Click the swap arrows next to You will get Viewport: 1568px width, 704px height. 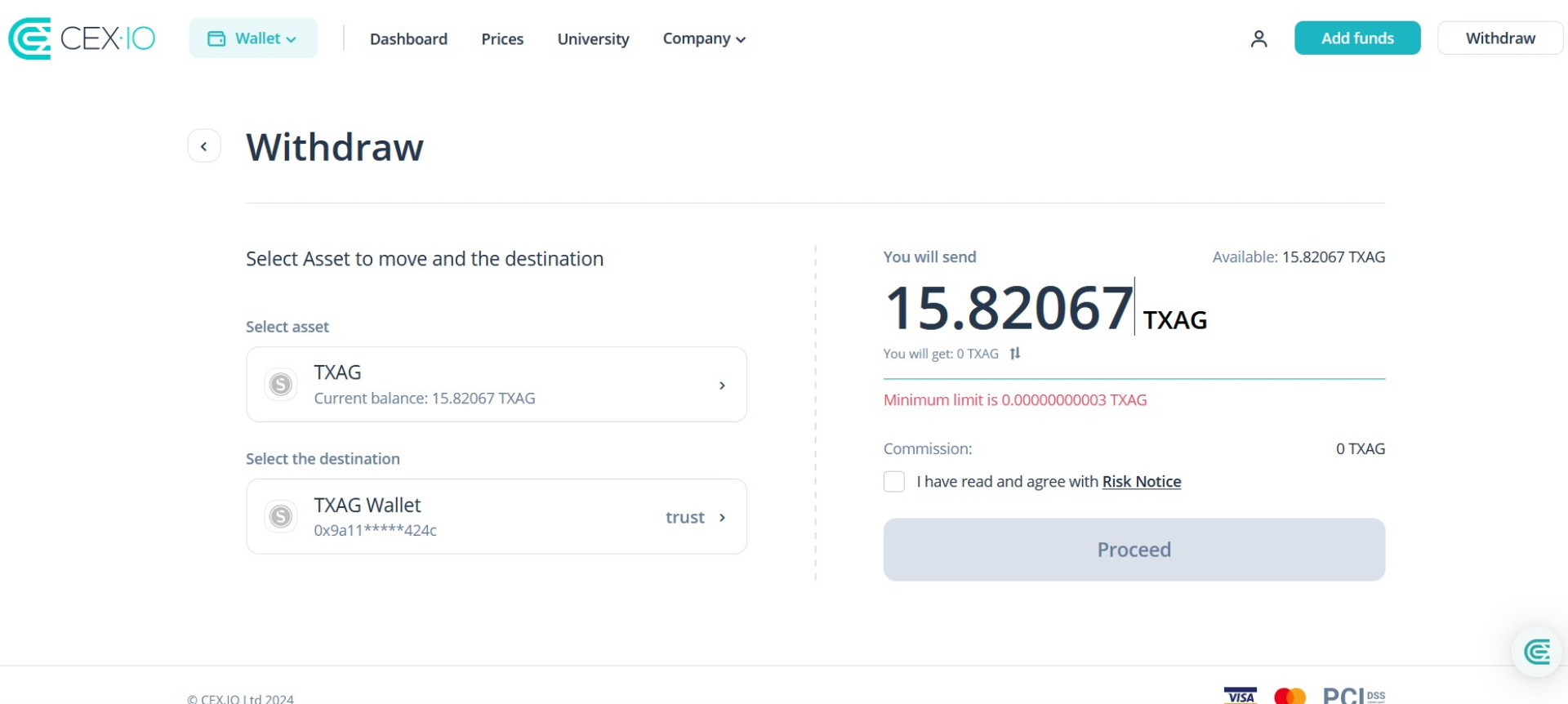point(1015,354)
